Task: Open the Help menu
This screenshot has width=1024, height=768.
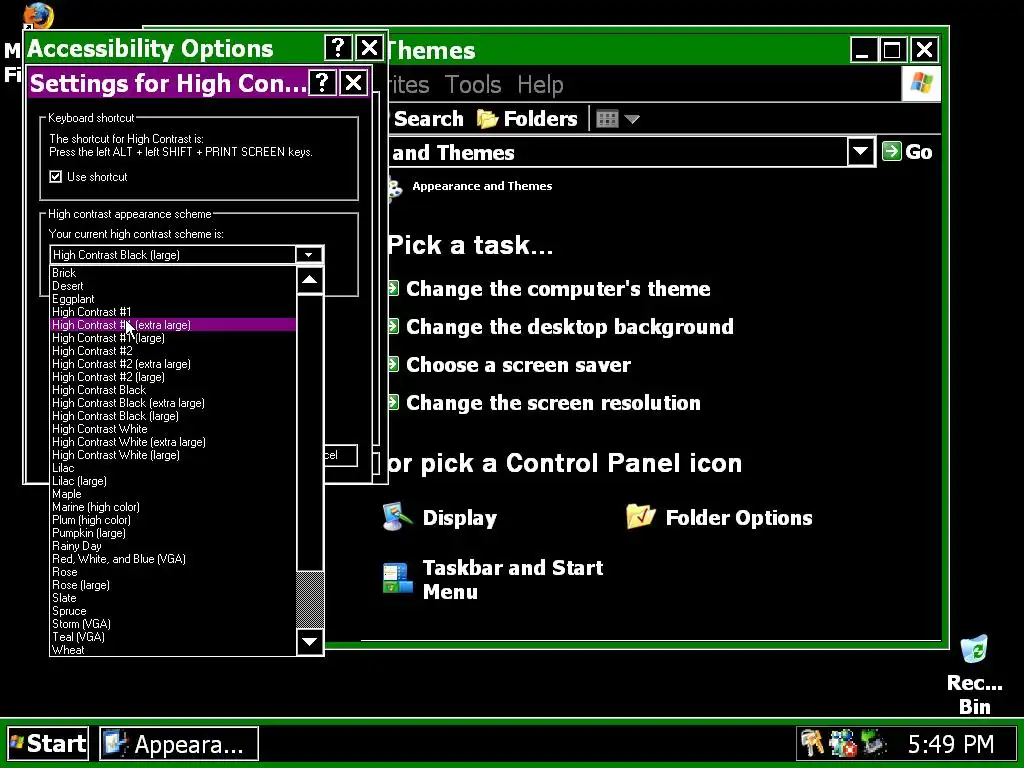Action: 540,85
